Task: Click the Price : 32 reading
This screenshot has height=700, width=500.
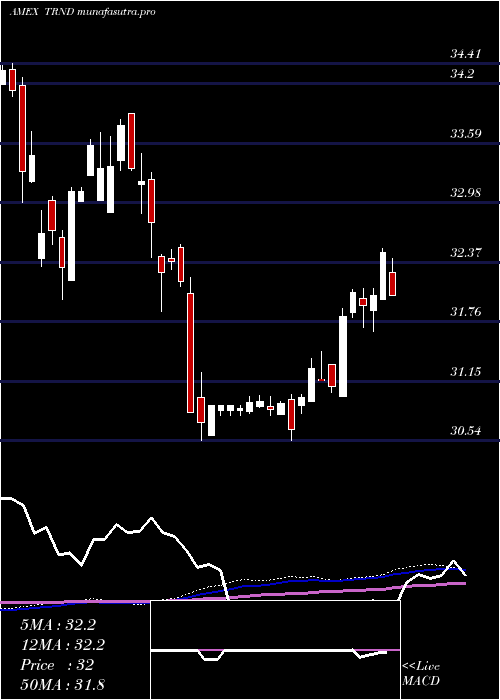Action: 57,665
